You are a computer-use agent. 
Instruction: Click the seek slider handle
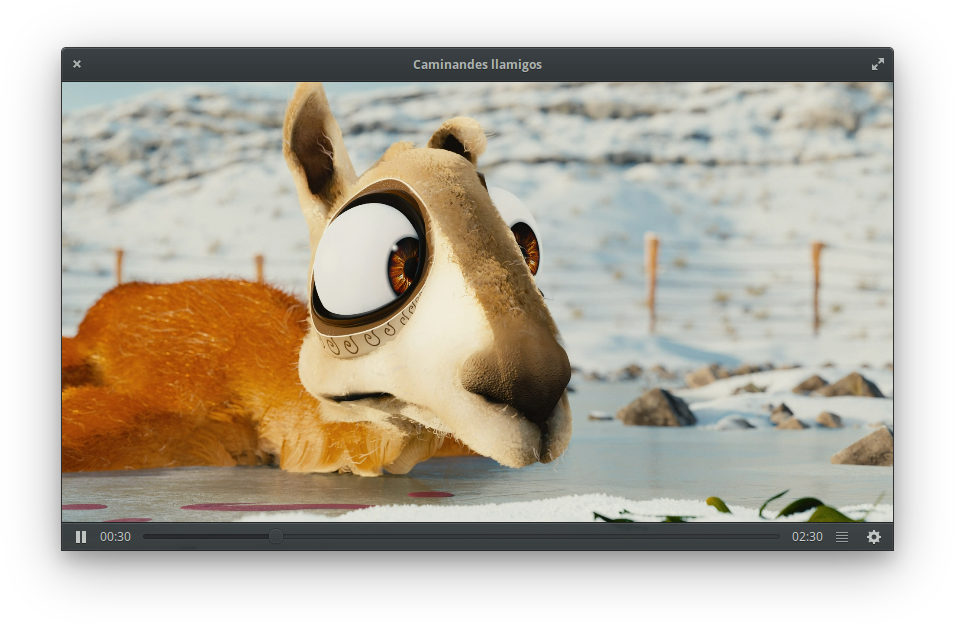point(276,537)
